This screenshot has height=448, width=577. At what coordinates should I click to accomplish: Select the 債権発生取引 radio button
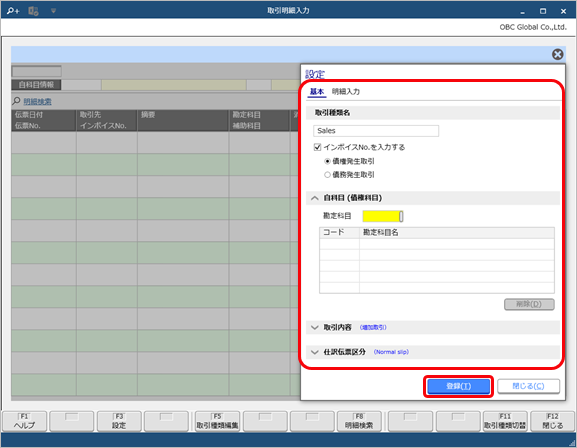click(x=327, y=161)
